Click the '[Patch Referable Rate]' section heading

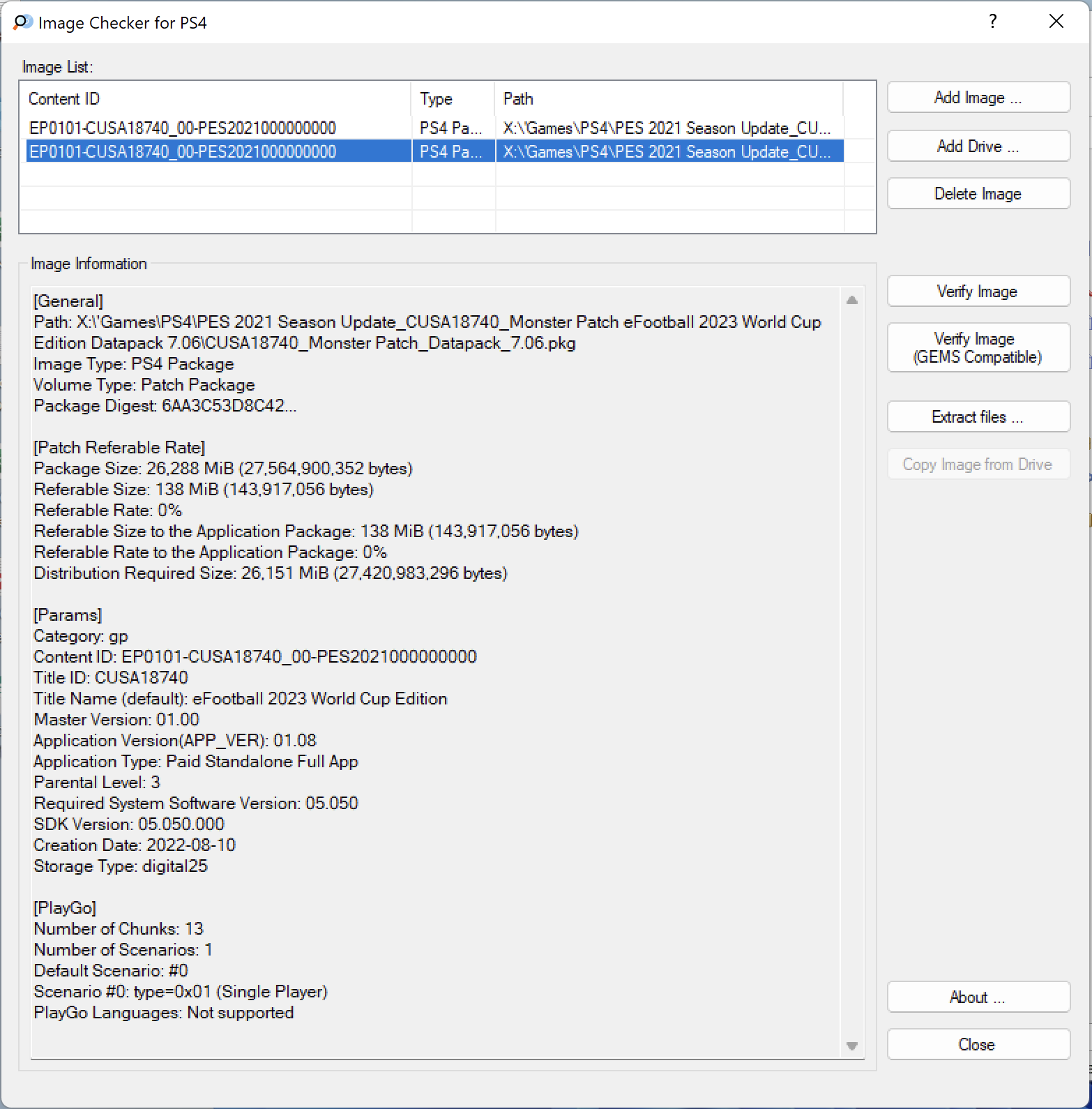[119, 448]
